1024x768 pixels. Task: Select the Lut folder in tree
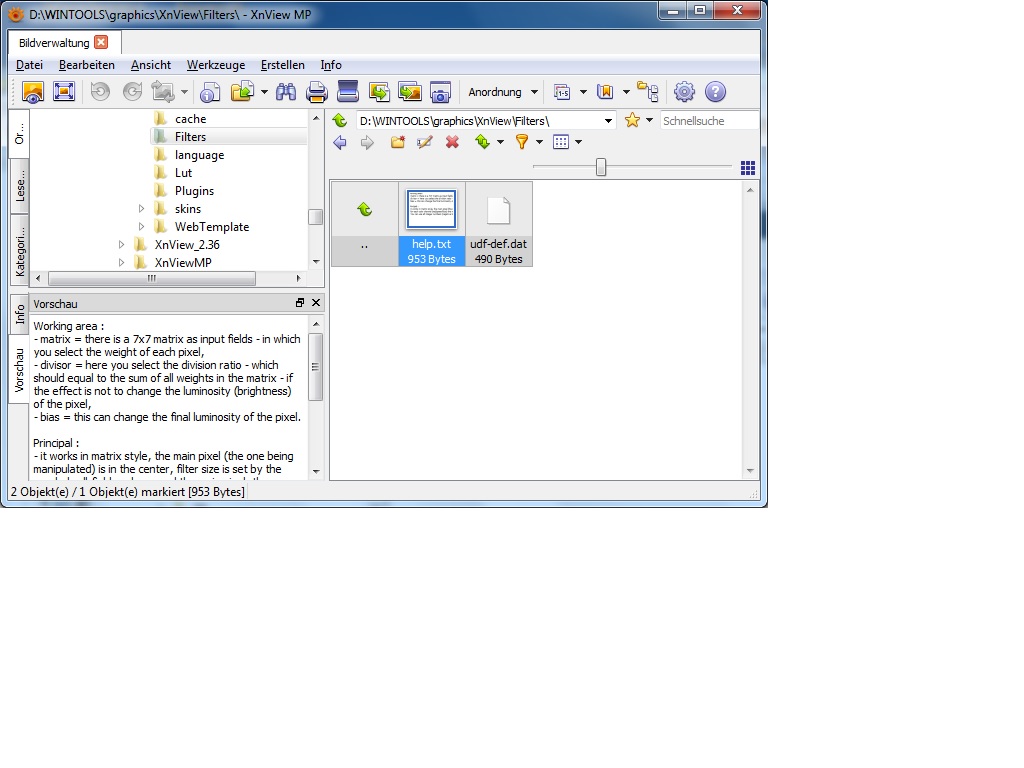tap(183, 173)
